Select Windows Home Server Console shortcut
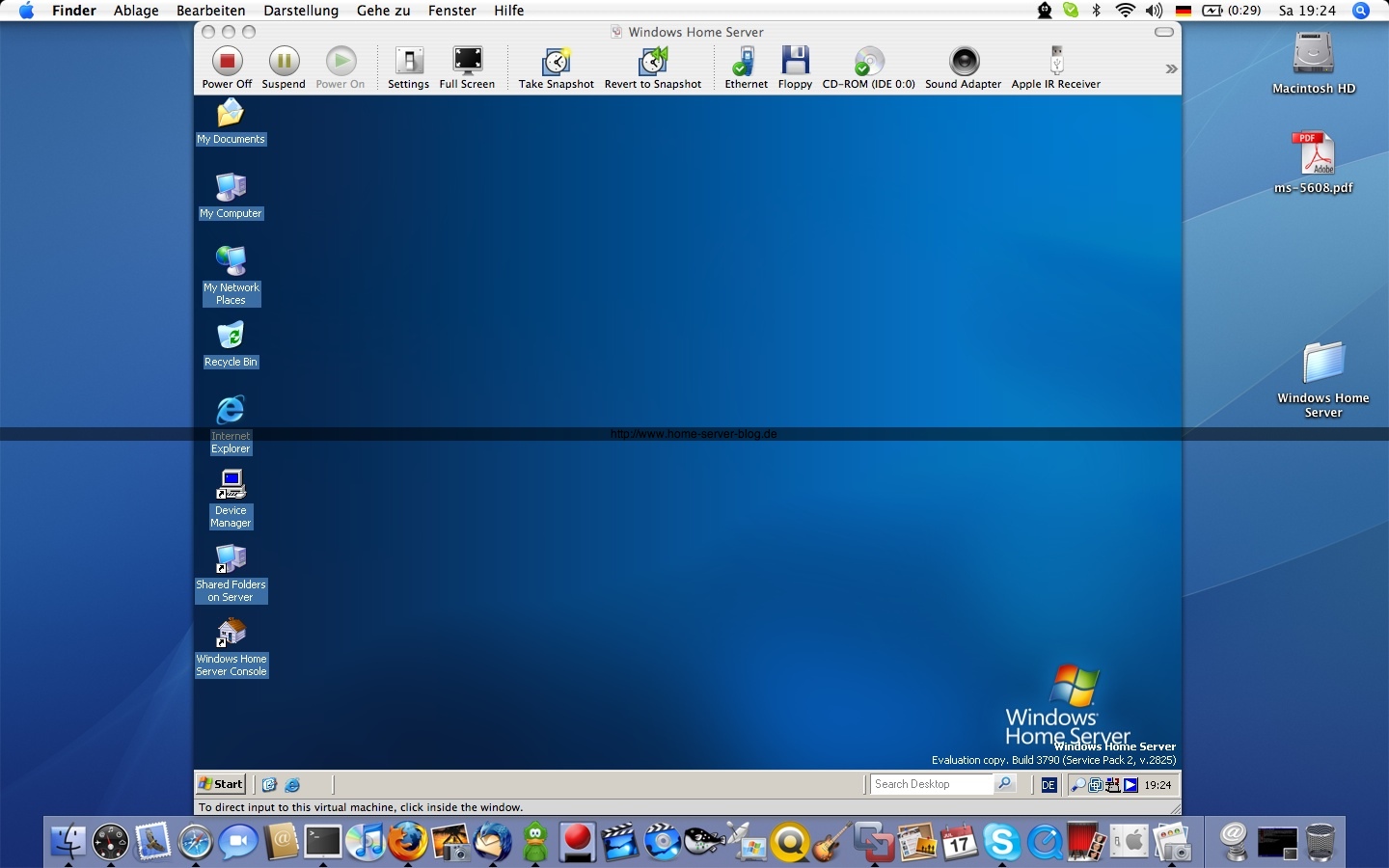Viewport: 1389px width, 868px height. (x=231, y=647)
